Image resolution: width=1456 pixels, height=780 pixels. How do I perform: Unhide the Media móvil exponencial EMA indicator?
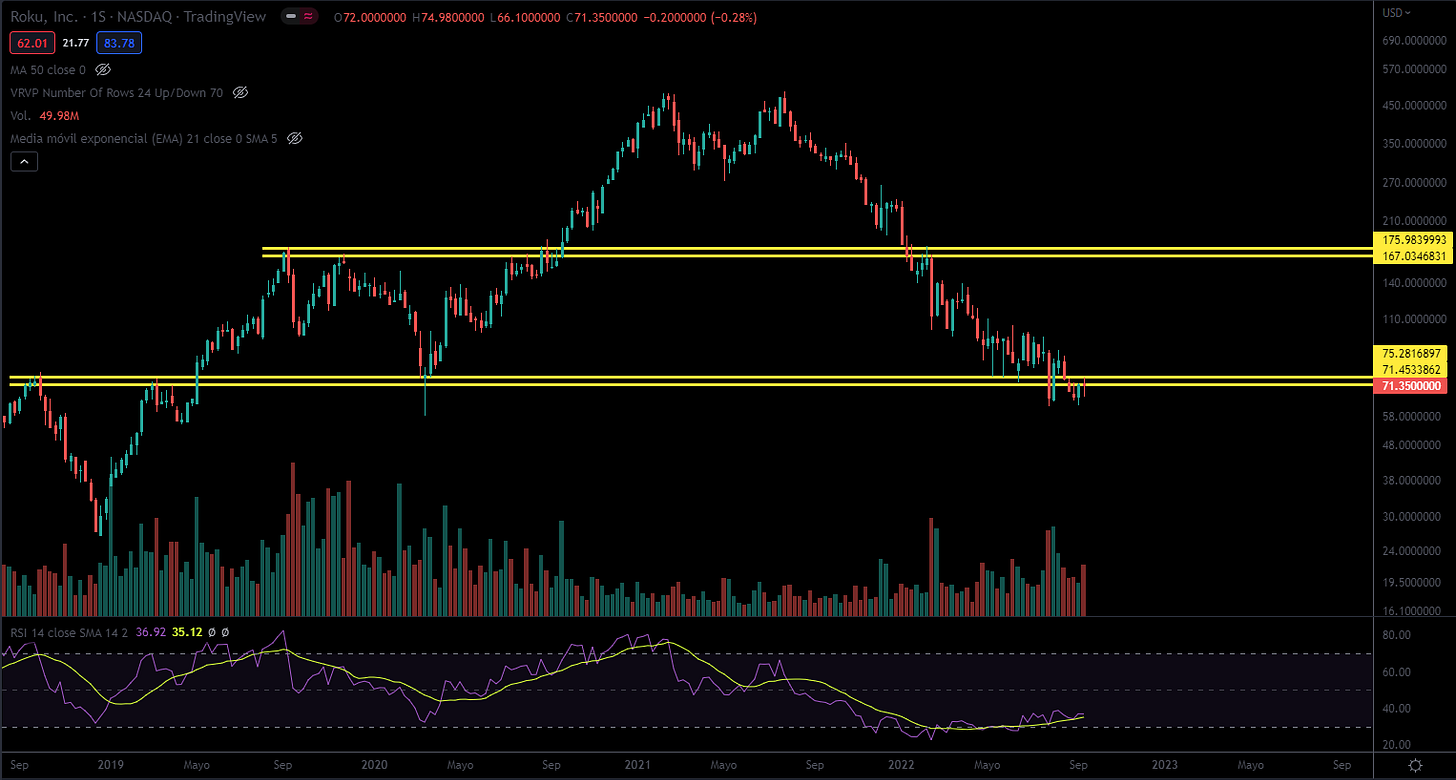(x=294, y=138)
